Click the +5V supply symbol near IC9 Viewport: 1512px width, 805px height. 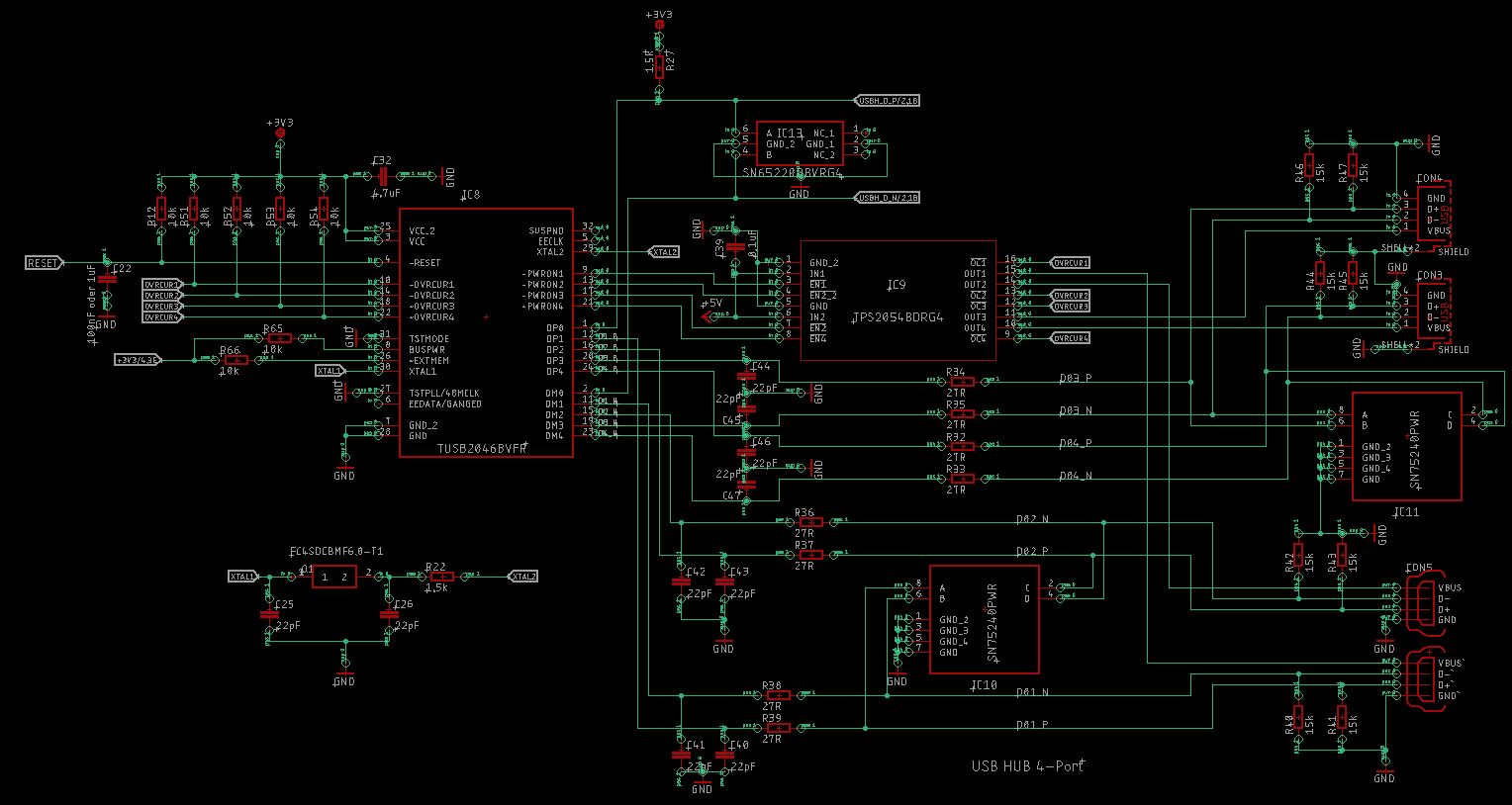tap(705, 314)
